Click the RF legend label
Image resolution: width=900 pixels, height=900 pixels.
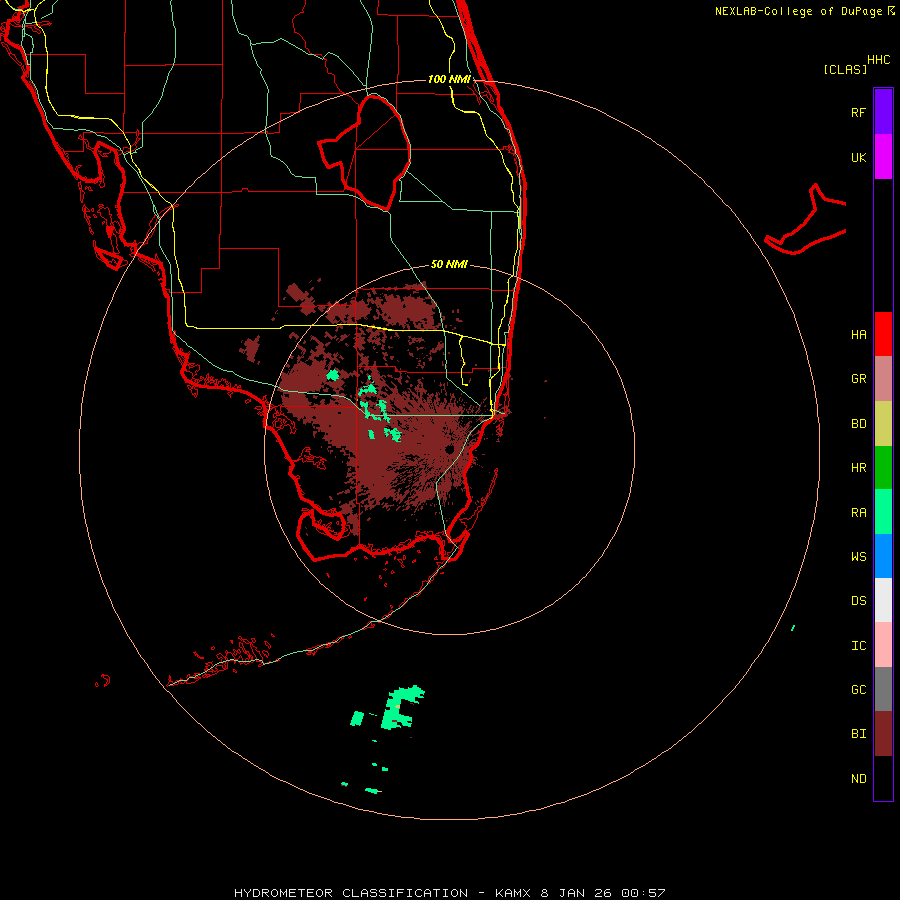[x=858, y=112]
